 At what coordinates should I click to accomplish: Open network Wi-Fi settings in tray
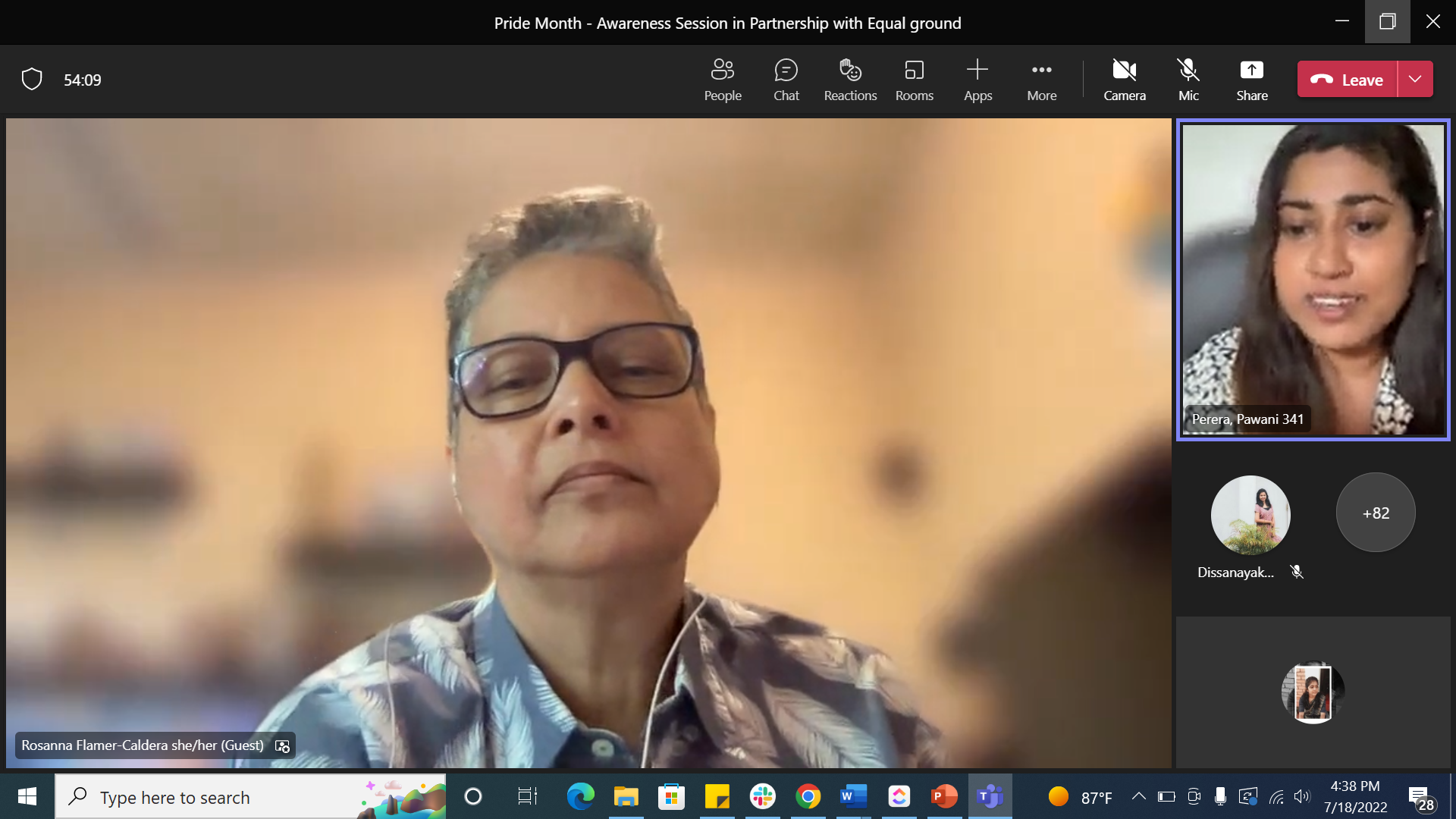click(1276, 796)
